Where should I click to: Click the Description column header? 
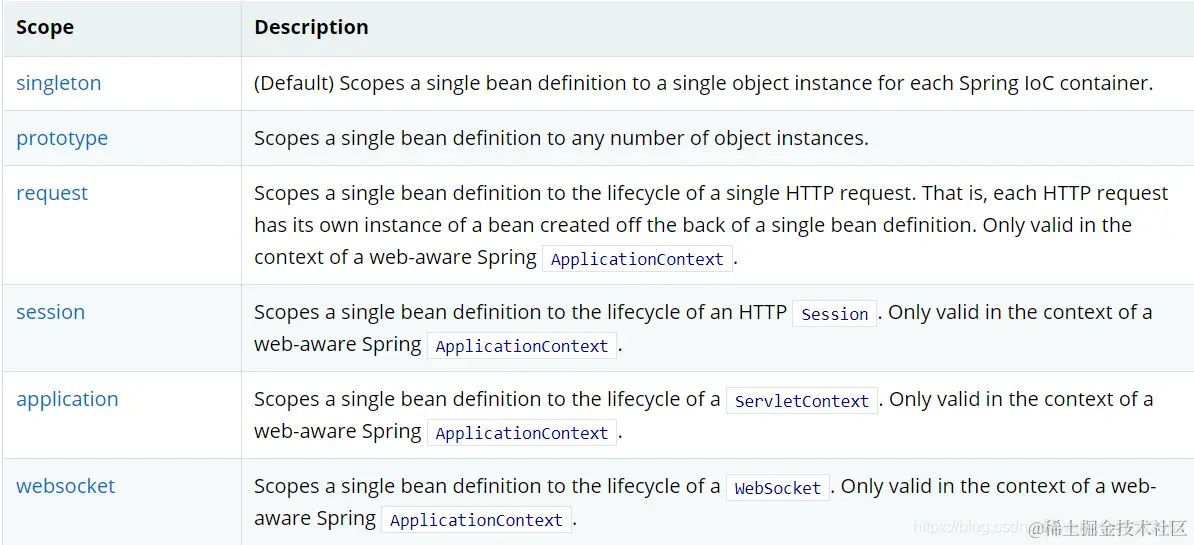311,28
